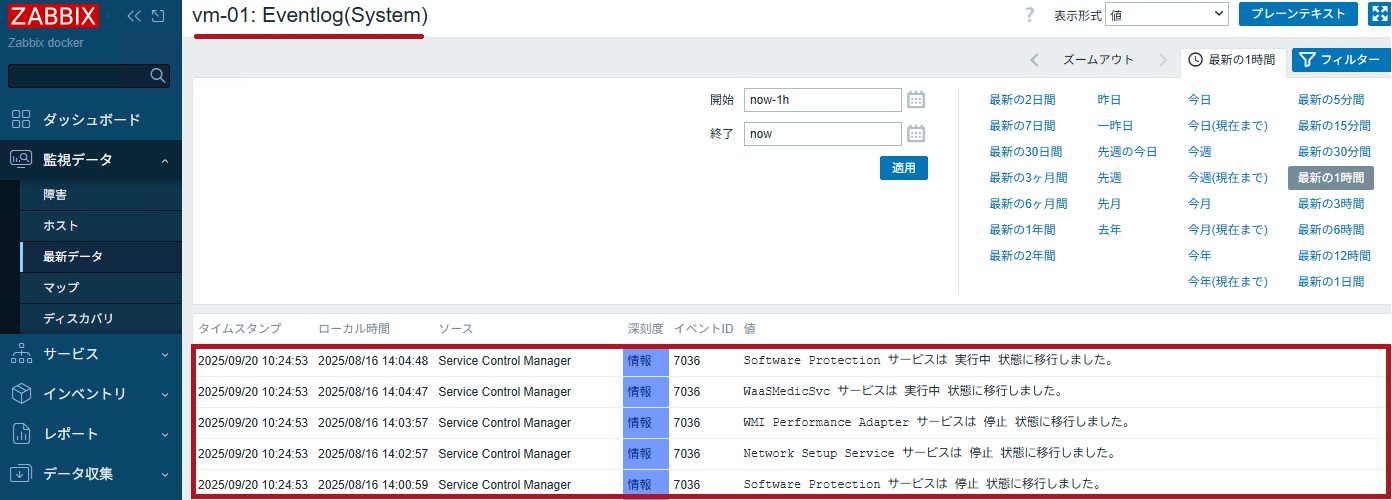Open the フィルター tab
The width and height of the screenshot is (1392, 500).
click(x=1340, y=60)
